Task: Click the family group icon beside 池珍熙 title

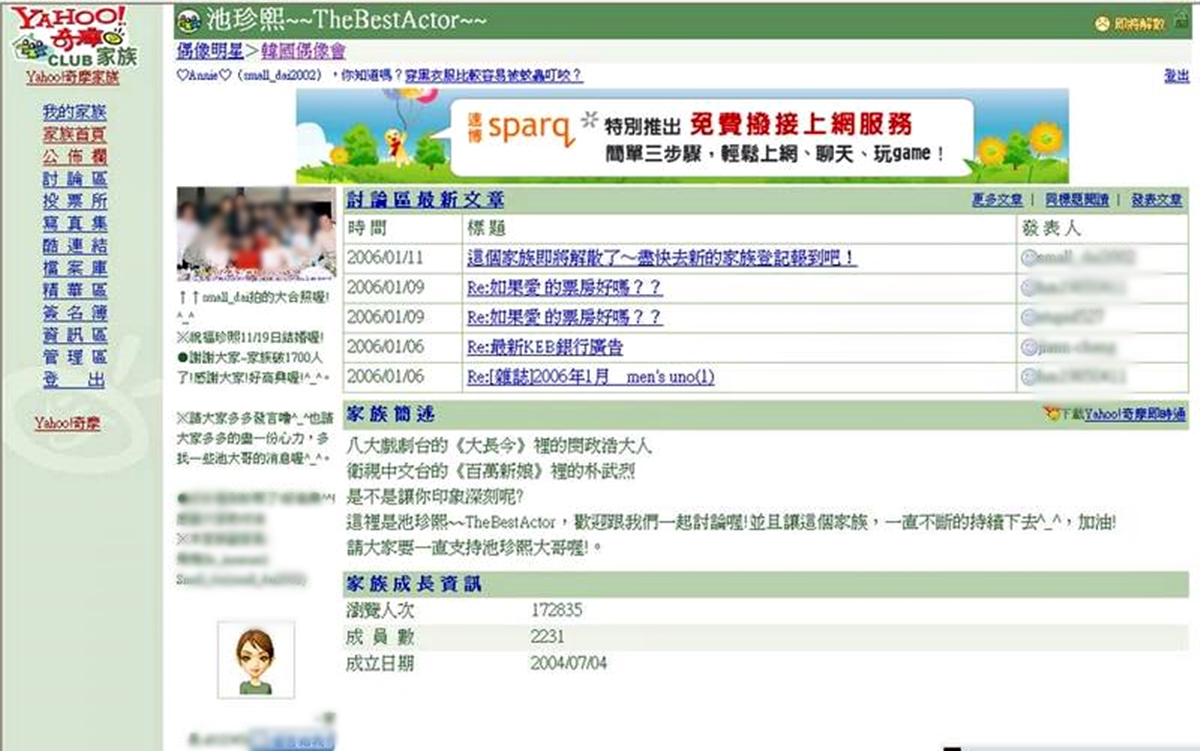Action: point(188,21)
